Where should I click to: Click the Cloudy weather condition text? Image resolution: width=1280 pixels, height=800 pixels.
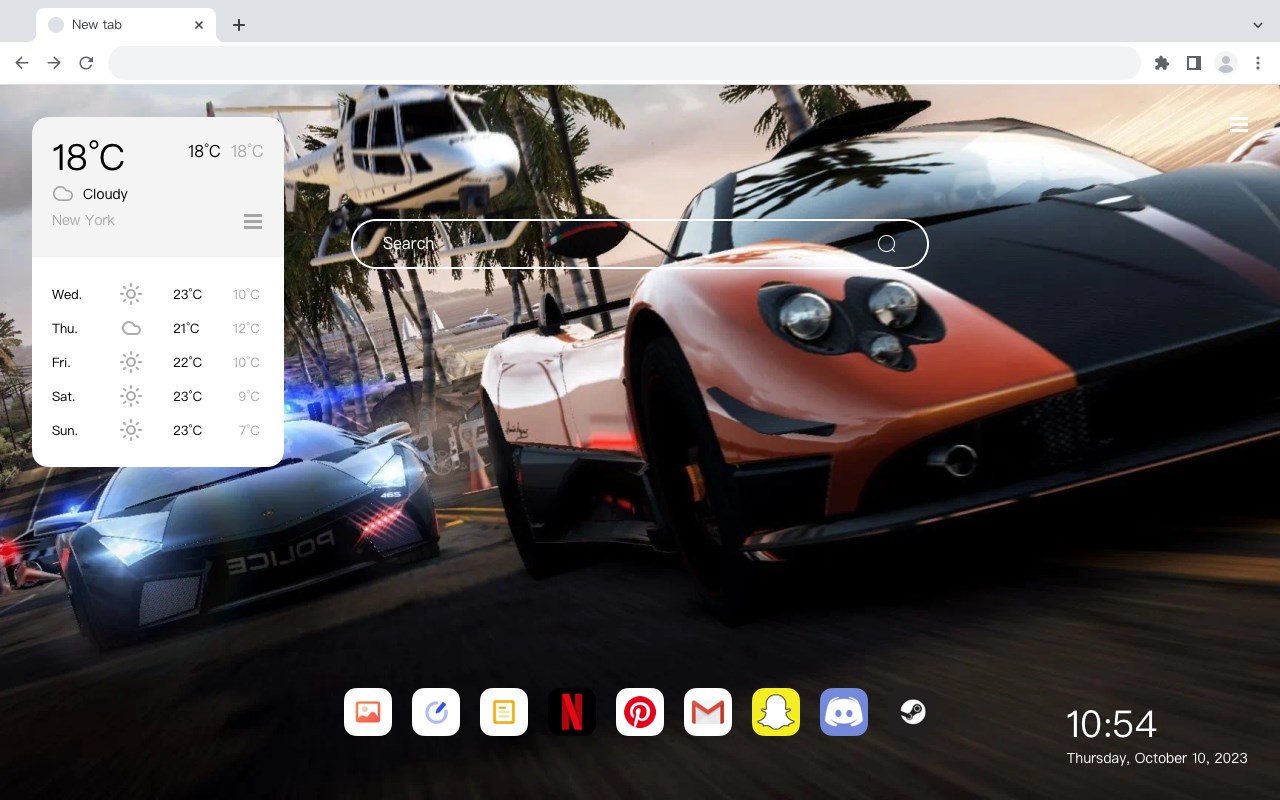pos(105,194)
